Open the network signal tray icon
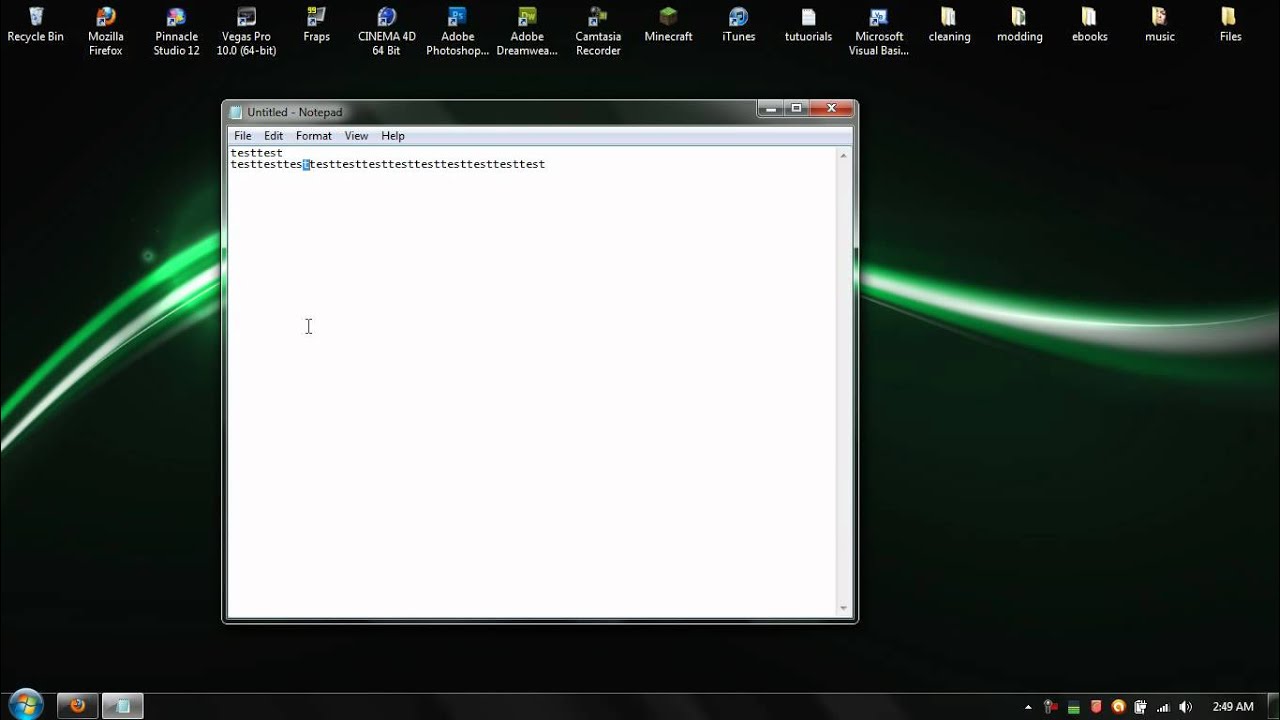Image resolution: width=1280 pixels, height=720 pixels. [1163, 706]
